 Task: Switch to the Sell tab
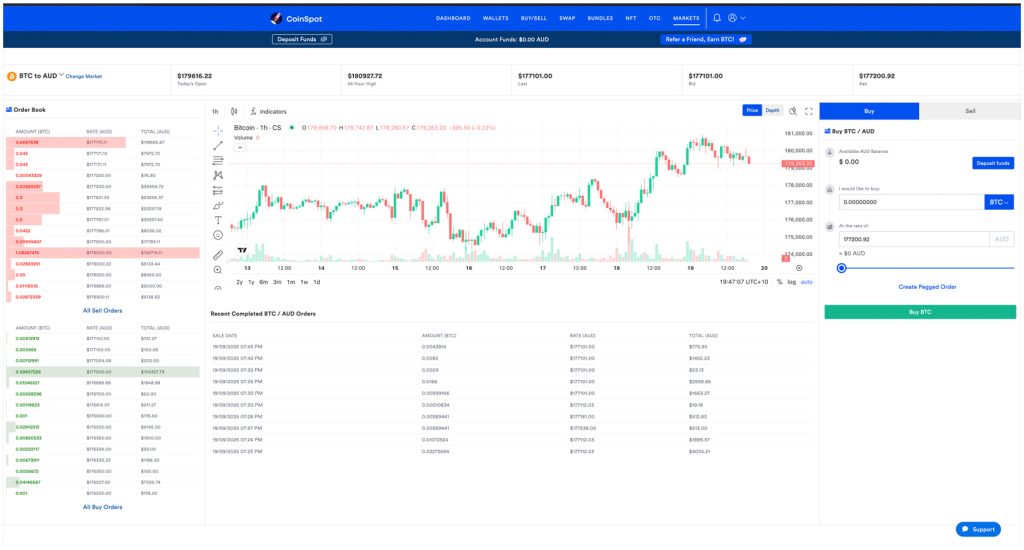click(970, 111)
